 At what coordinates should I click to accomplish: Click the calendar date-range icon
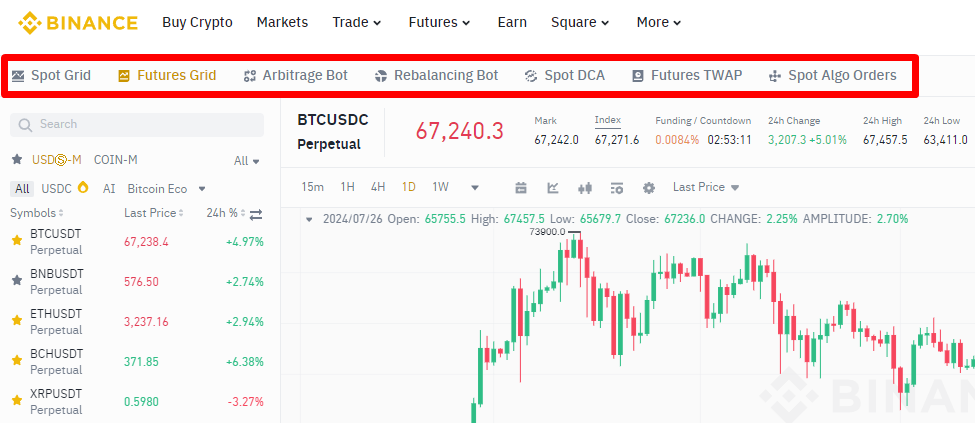(521, 187)
